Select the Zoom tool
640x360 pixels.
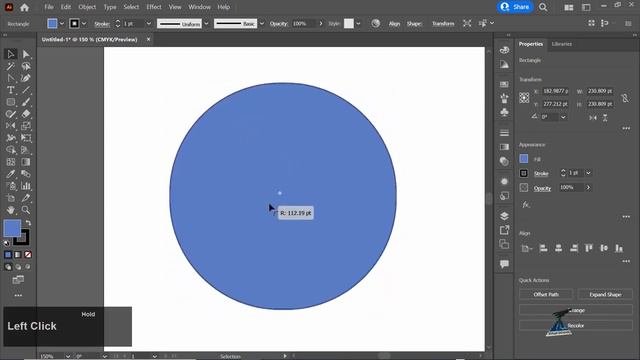(x=26, y=210)
